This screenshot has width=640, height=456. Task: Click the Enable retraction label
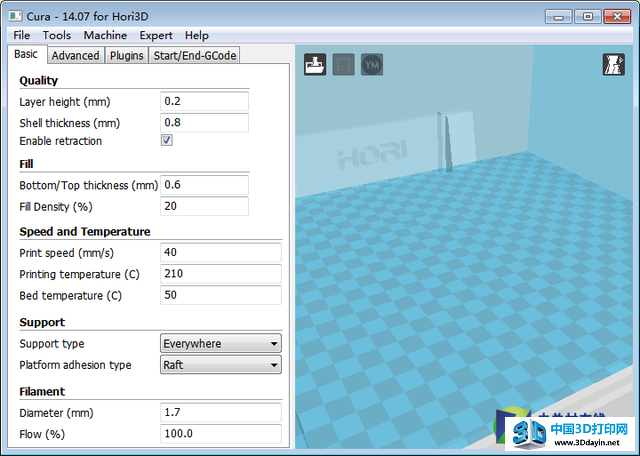[61, 141]
